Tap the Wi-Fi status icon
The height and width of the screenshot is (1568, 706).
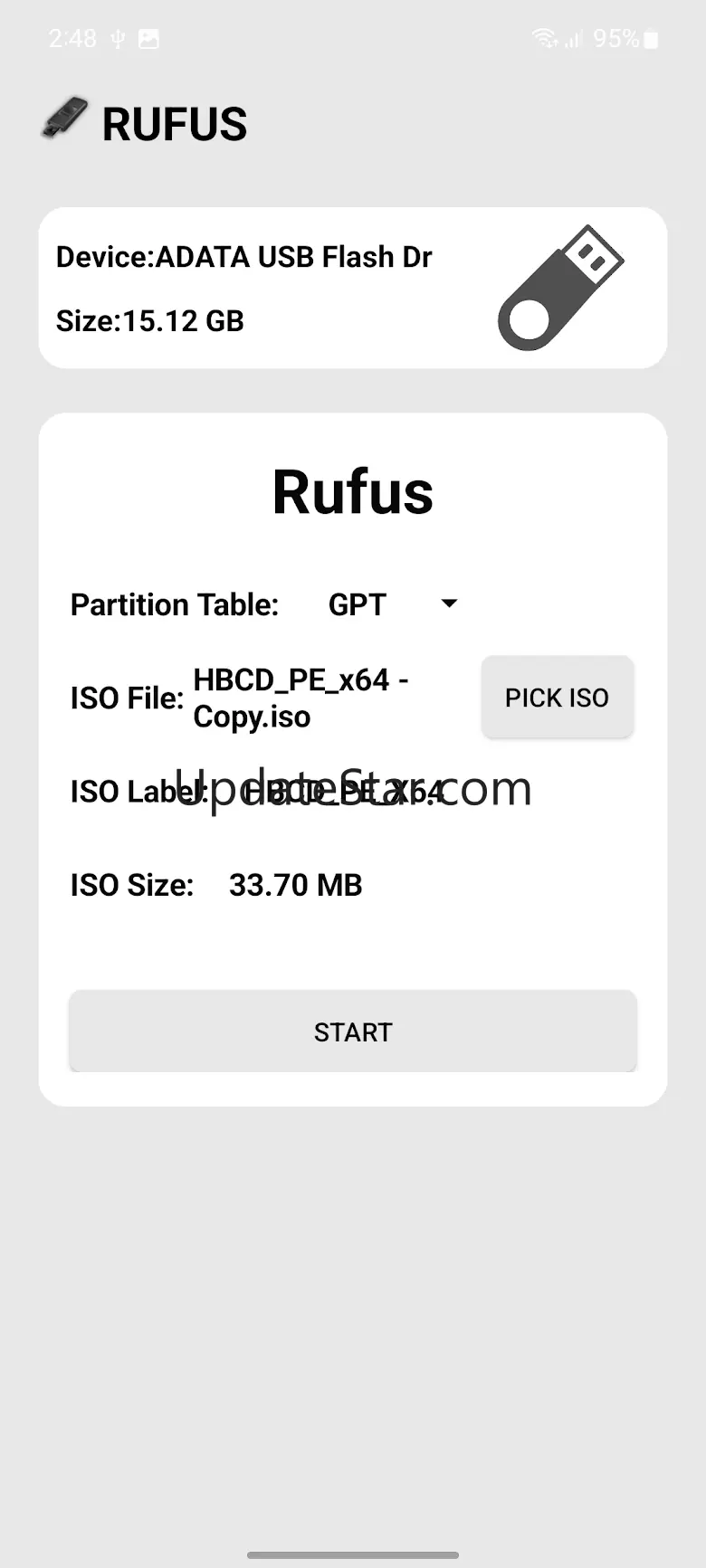544,38
